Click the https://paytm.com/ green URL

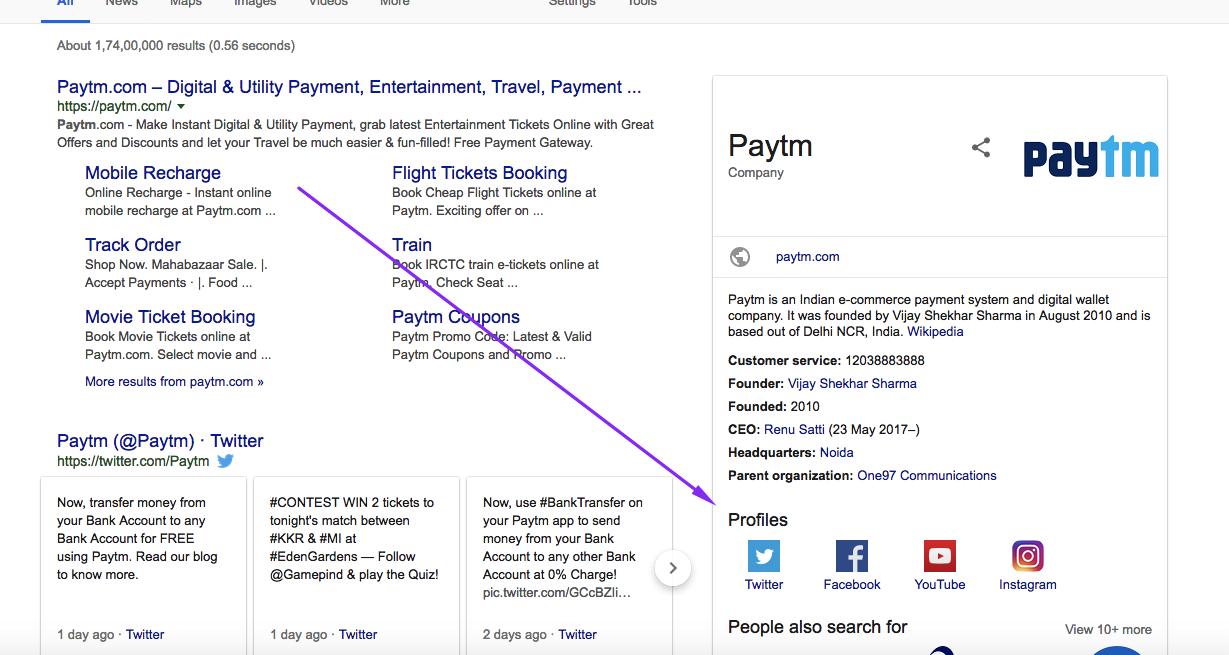(x=114, y=107)
